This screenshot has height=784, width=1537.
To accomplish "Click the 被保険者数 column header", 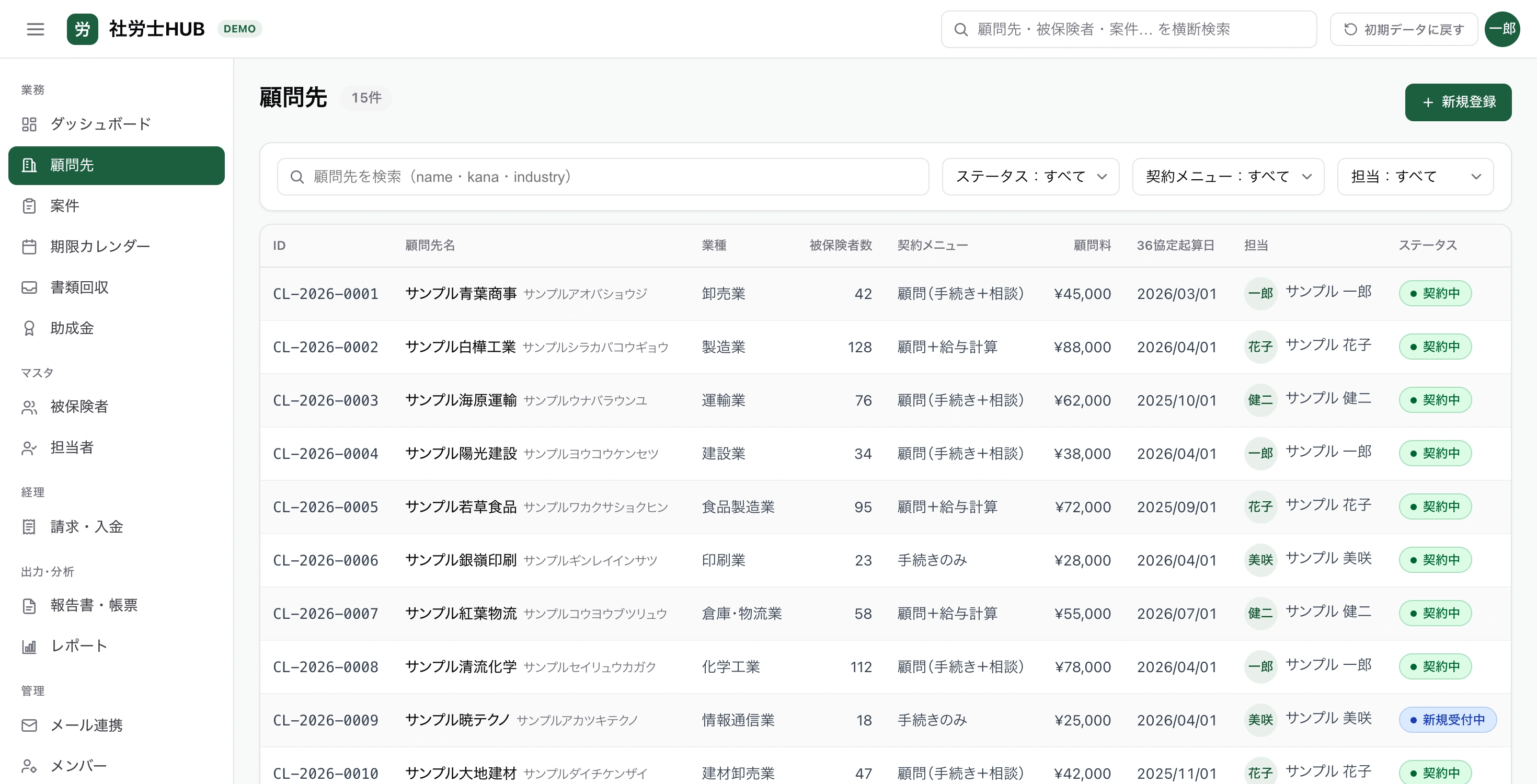I will click(840, 245).
